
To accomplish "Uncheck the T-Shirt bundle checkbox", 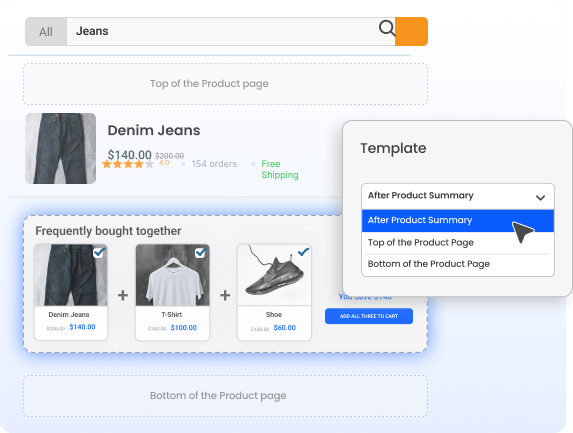I will pos(201,252).
